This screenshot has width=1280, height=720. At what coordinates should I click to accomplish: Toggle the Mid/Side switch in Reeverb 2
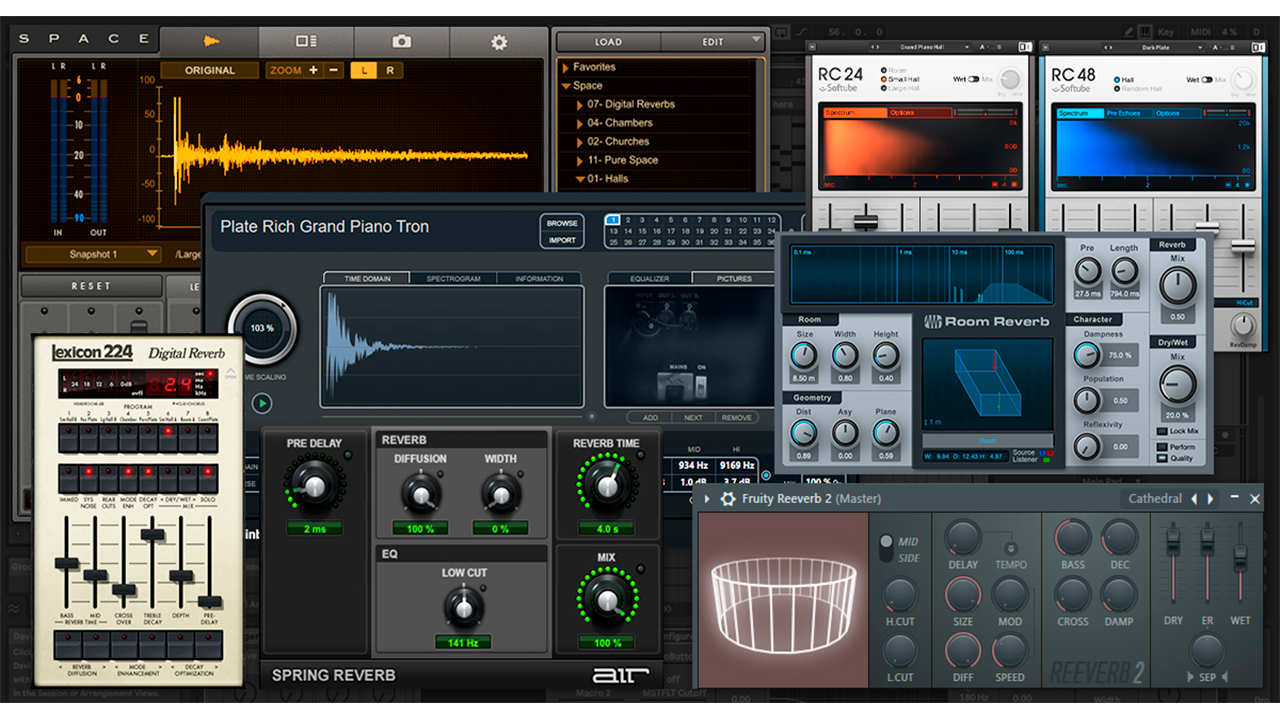(x=886, y=549)
